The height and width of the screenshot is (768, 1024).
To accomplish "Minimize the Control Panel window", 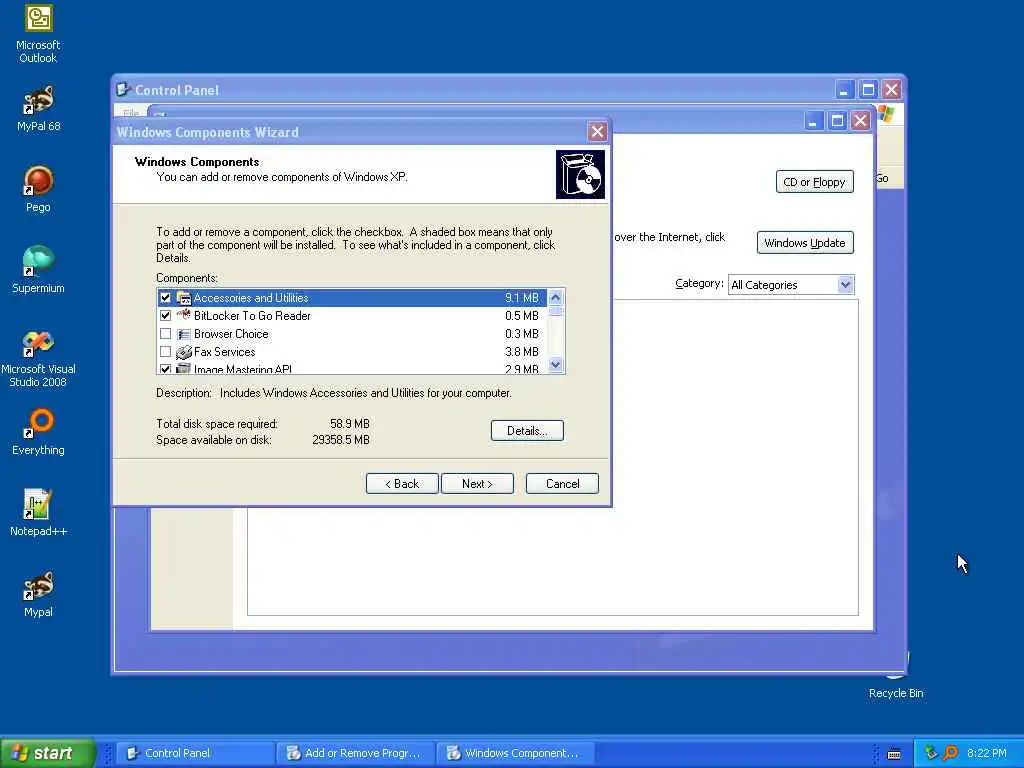I will point(844,89).
